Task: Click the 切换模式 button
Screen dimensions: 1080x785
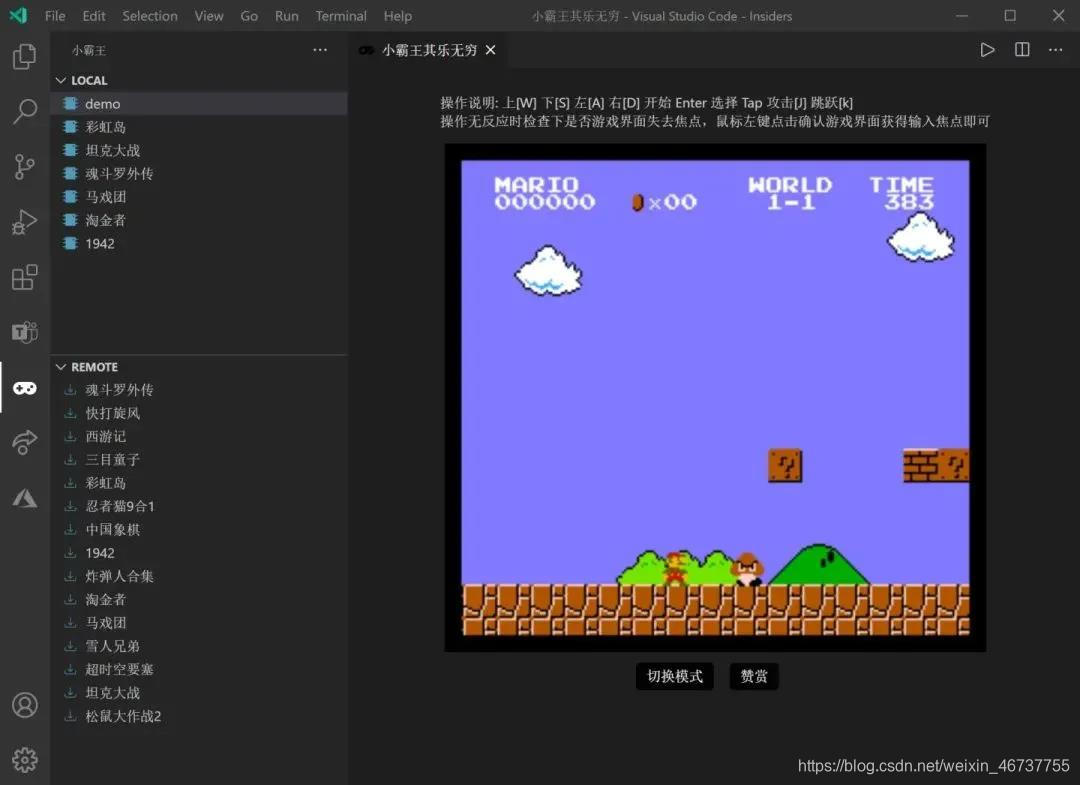Action: 674,676
